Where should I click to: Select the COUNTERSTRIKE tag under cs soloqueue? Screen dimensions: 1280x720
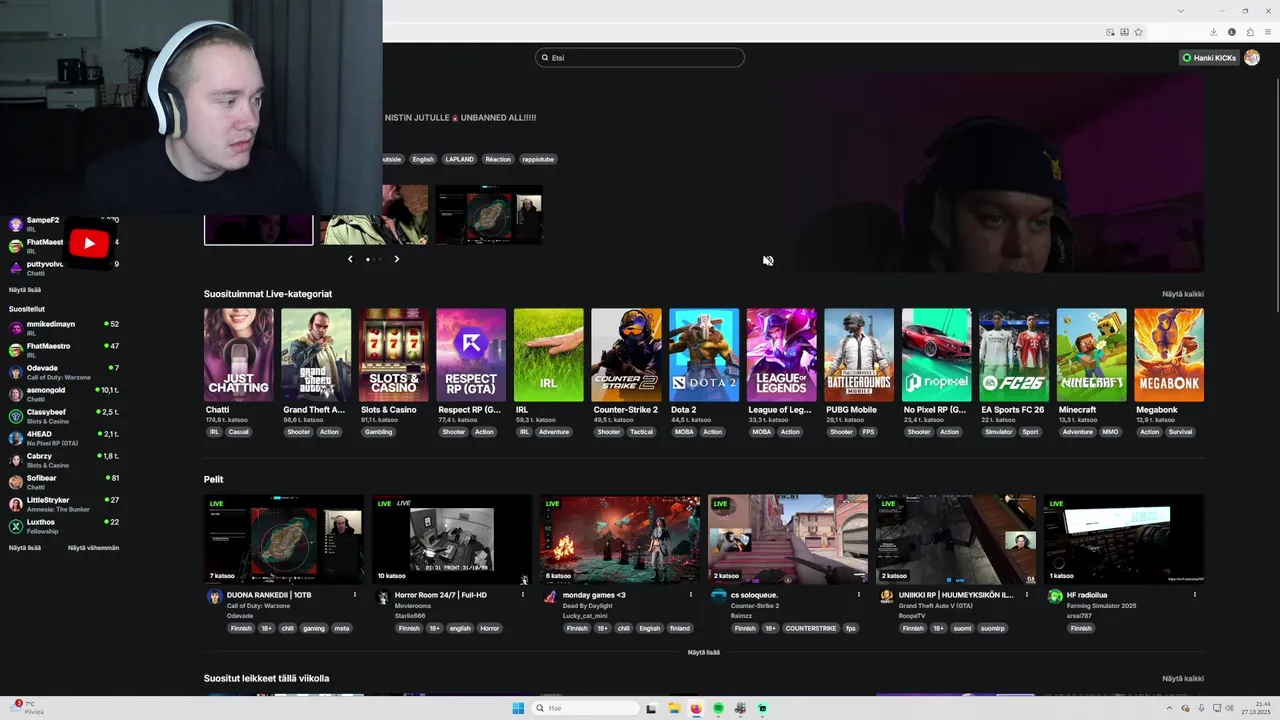point(810,628)
